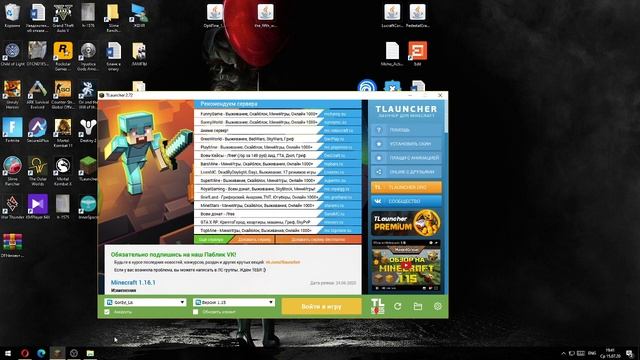640x360 pixels.
Task: Open the Windows Start menu
Action: (8, 353)
